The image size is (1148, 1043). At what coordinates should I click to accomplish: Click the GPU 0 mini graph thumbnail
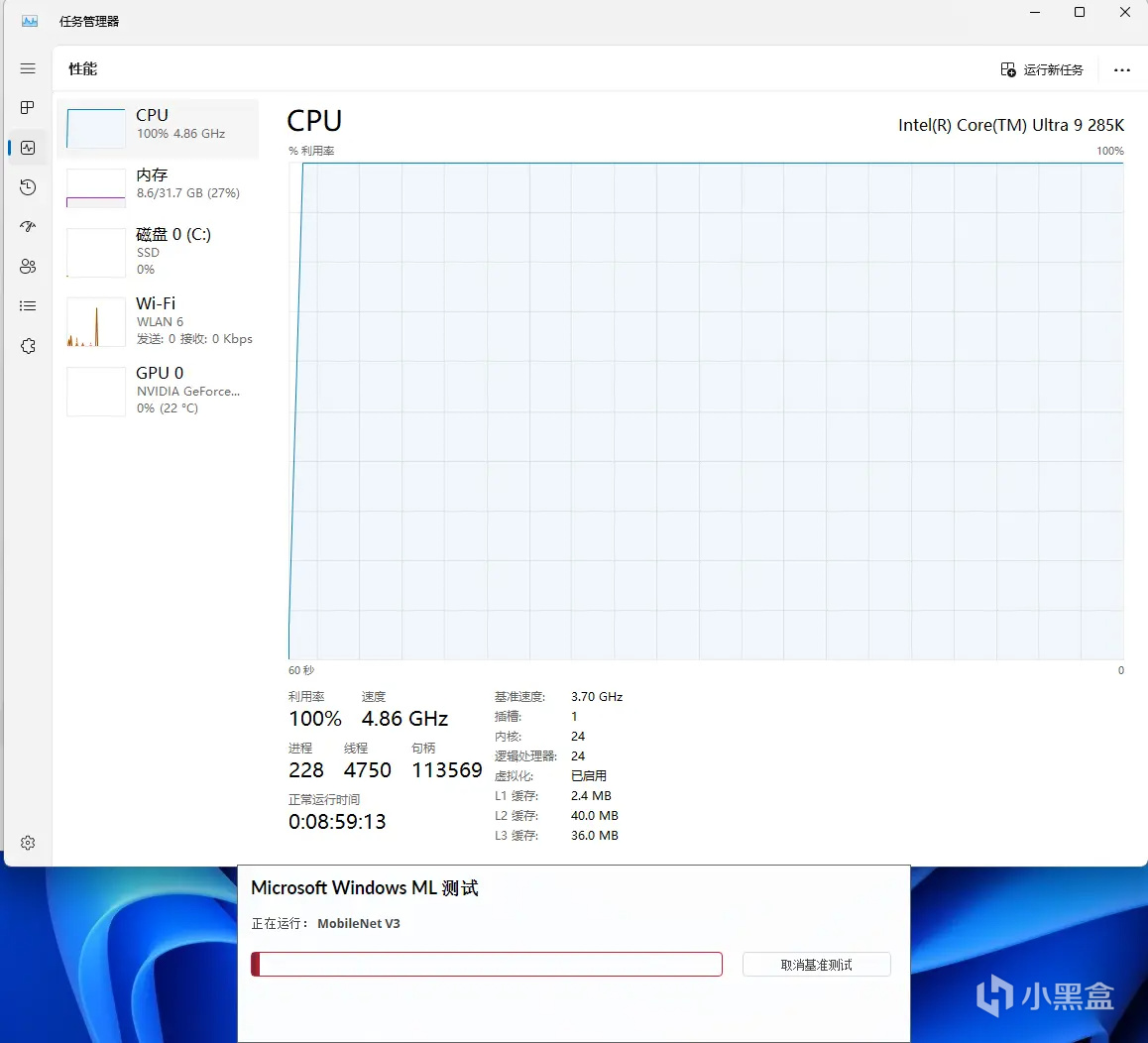(96, 391)
